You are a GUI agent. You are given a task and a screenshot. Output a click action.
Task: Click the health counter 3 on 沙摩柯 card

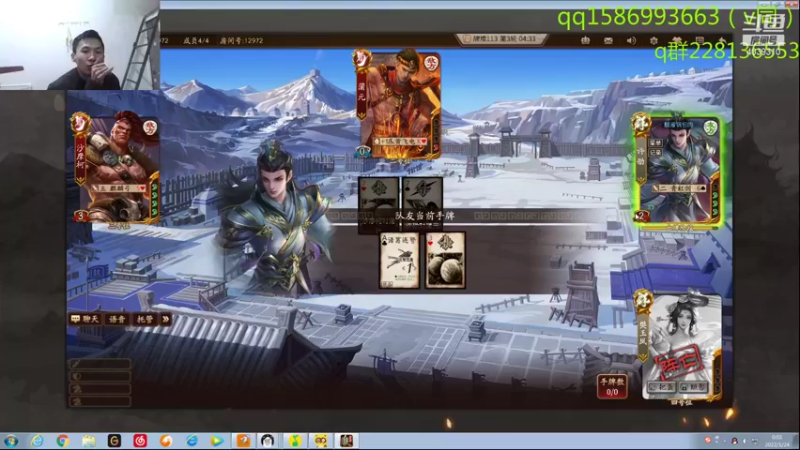pyautogui.click(x=81, y=216)
